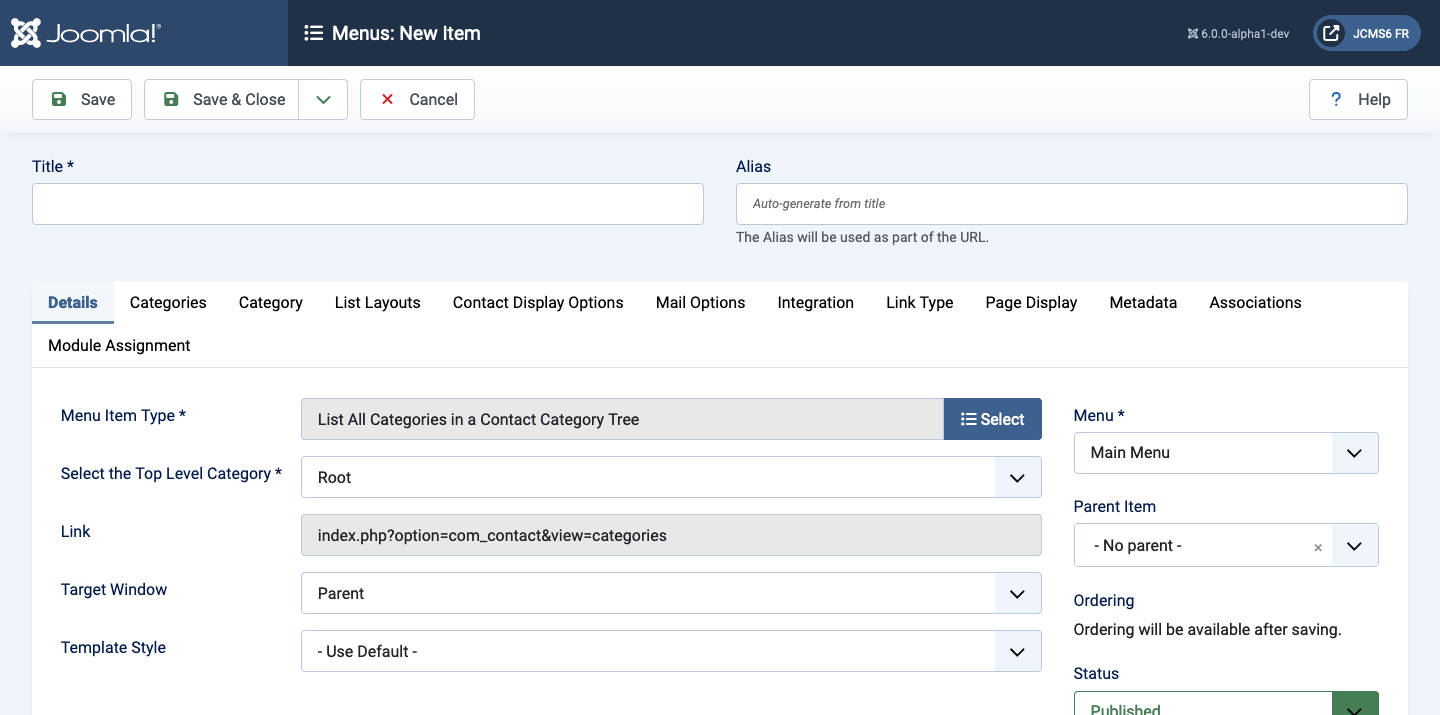1440x715 pixels.
Task: Expand the Save & Close dropdown arrow
Action: click(323, 99)
